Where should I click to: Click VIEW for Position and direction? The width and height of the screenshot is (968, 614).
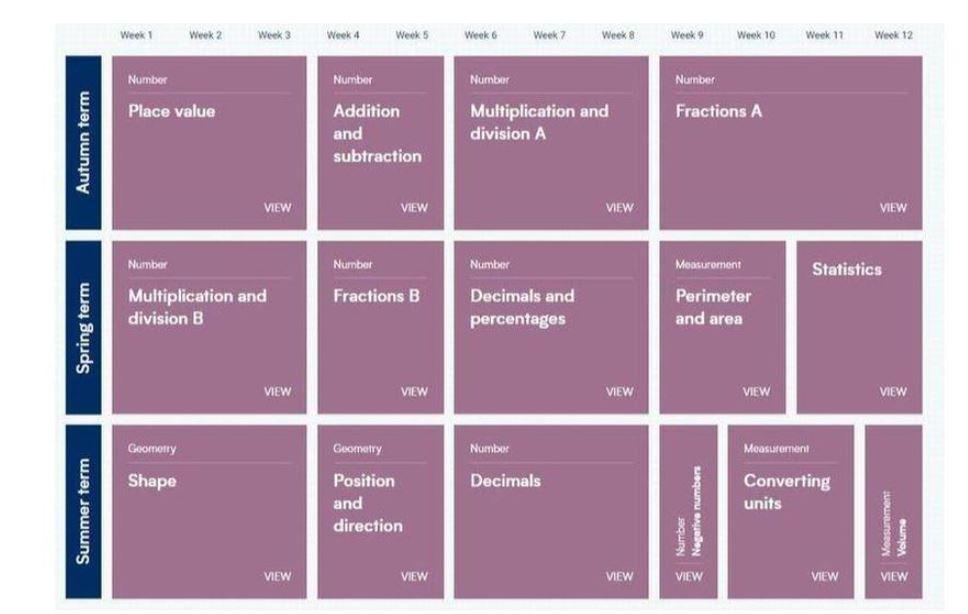(x=414, y=576)
